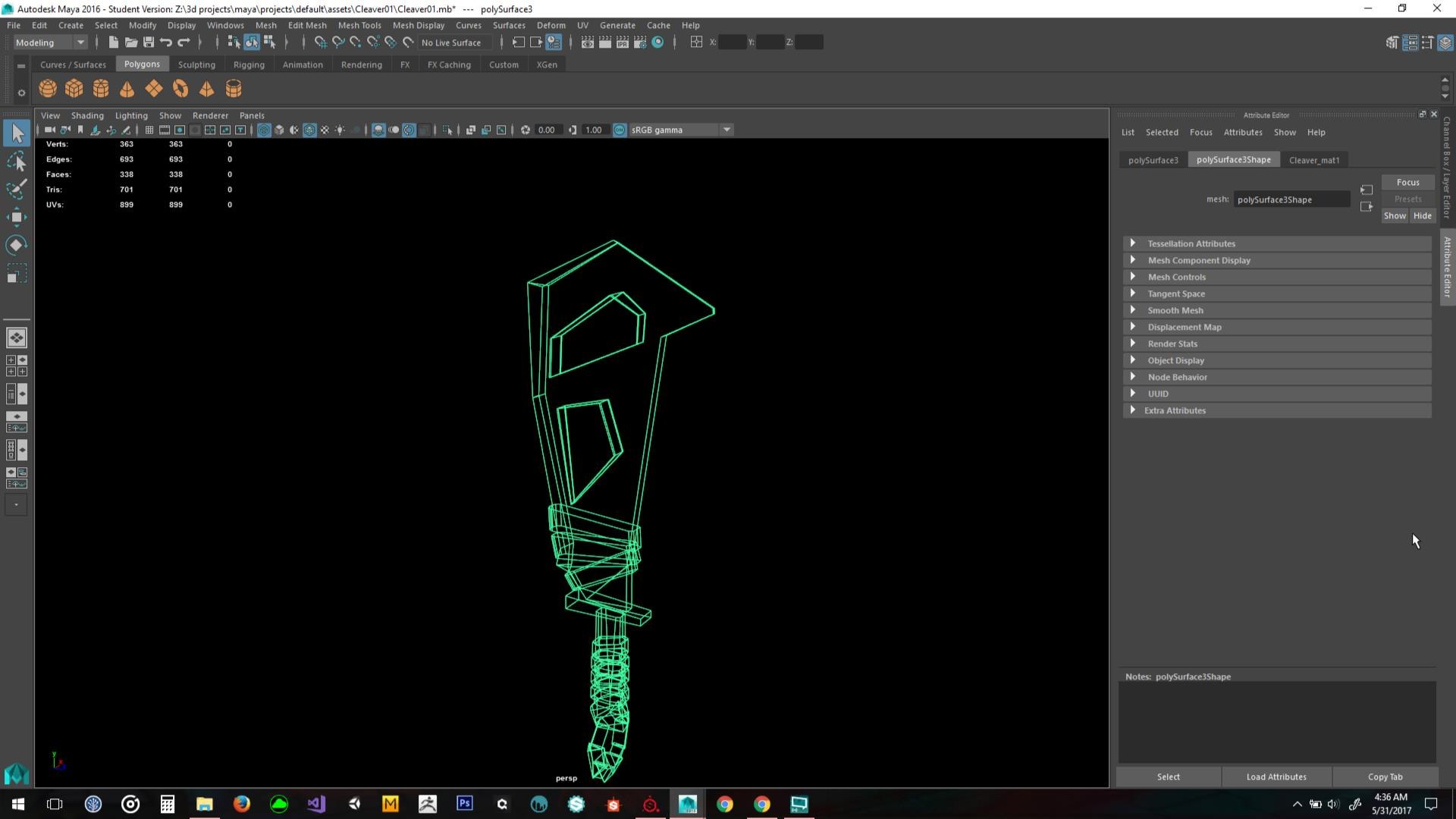Click the mesh name field polySurface3Shape

coord(1291,199)
